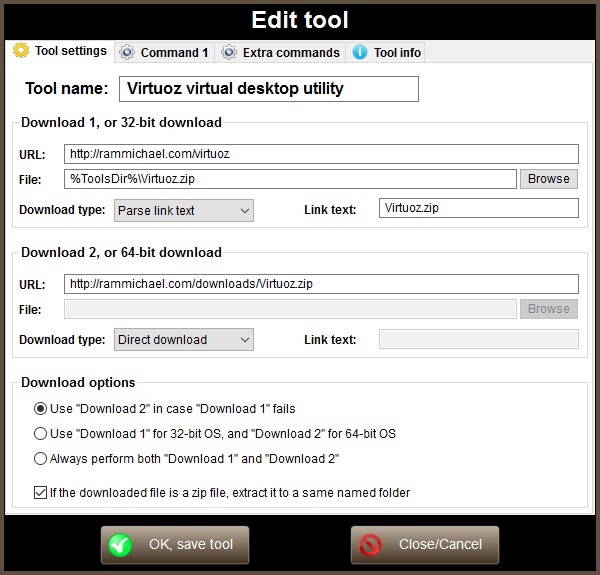Click the disabled Download 2 File field
Viewport: 600px width, 575px height.
290,309
